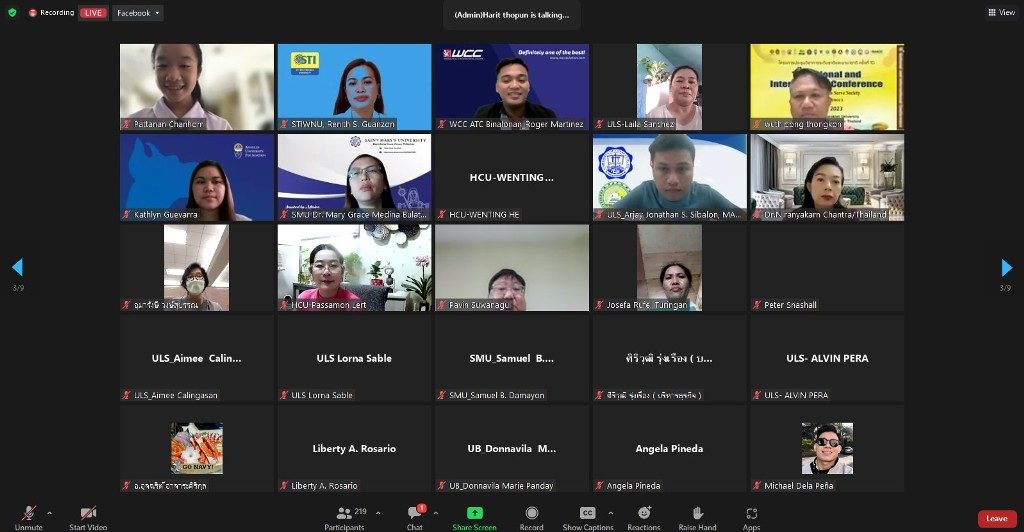
Task: Expand chevron next to Participants count
Action: click(x=378, y=513)
